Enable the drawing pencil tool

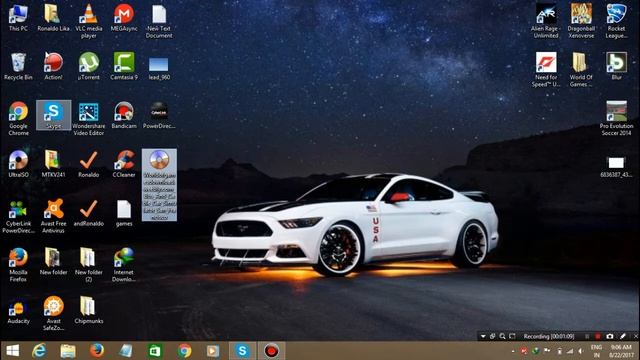click(623, 336)
